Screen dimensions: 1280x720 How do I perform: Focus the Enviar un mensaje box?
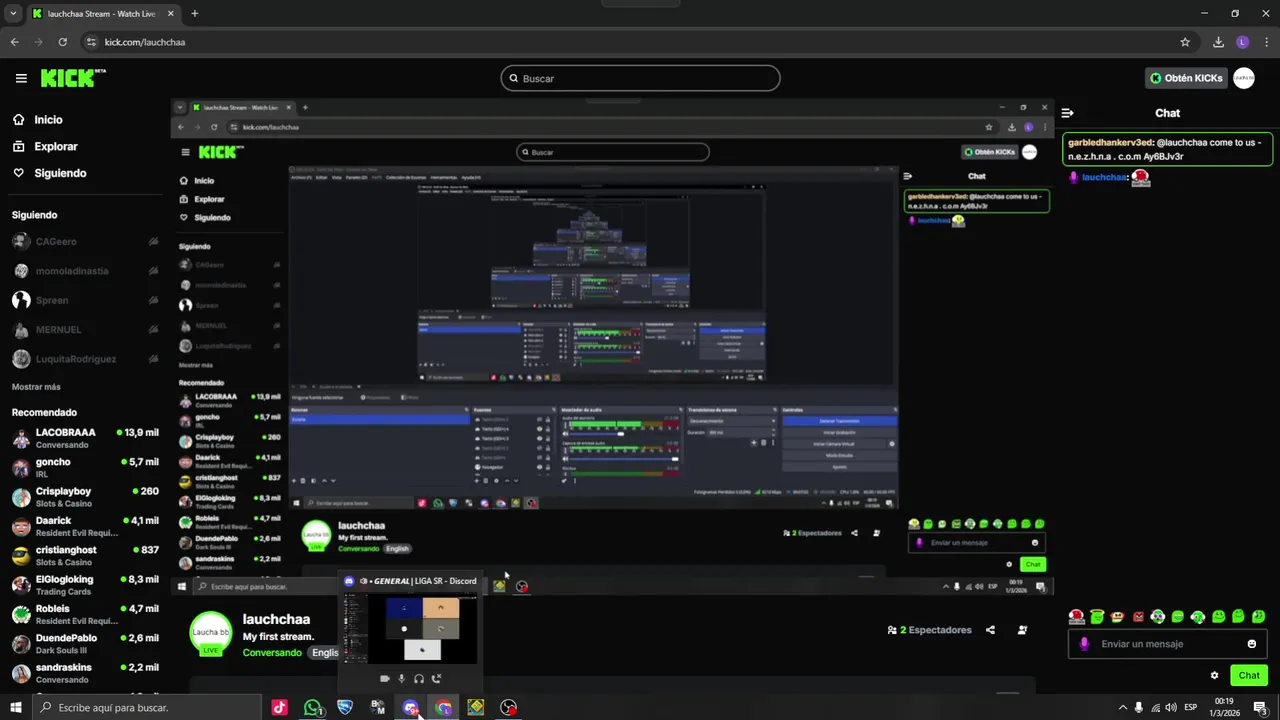tap(1167, 644)
